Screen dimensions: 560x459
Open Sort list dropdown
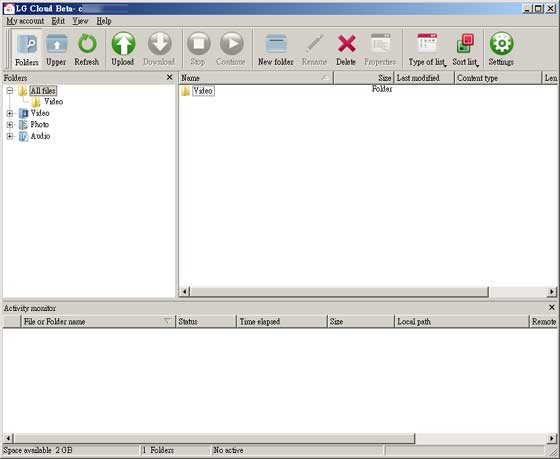[x=465, y=49]
